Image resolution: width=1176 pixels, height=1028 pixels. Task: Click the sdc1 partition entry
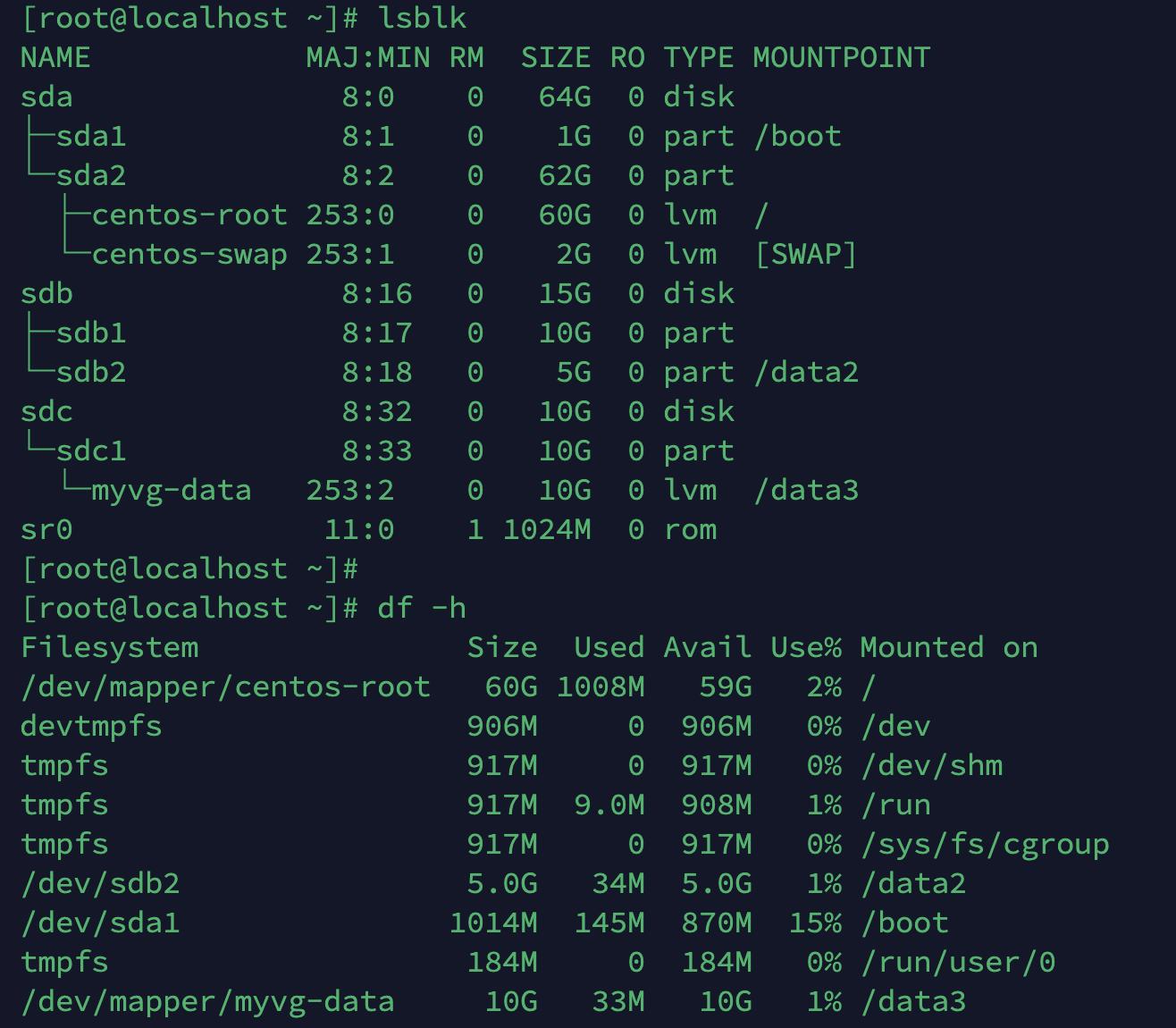90,451
